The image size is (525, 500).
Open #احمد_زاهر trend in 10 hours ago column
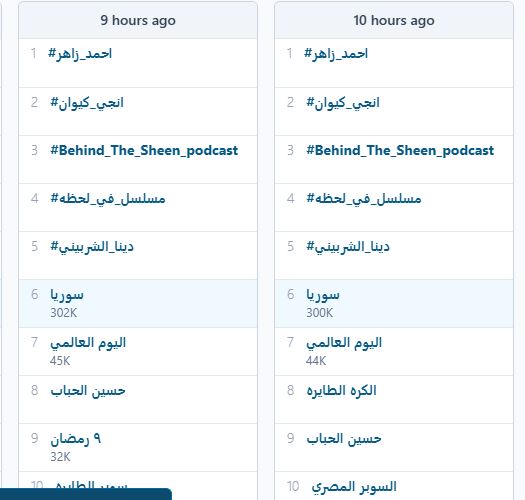336,54
